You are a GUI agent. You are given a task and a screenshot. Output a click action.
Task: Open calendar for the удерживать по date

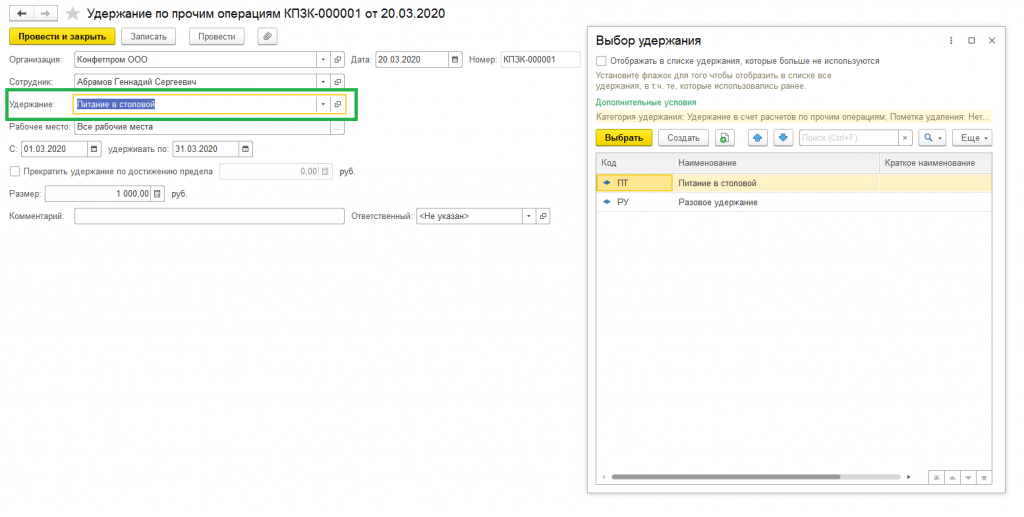(232, 149)
